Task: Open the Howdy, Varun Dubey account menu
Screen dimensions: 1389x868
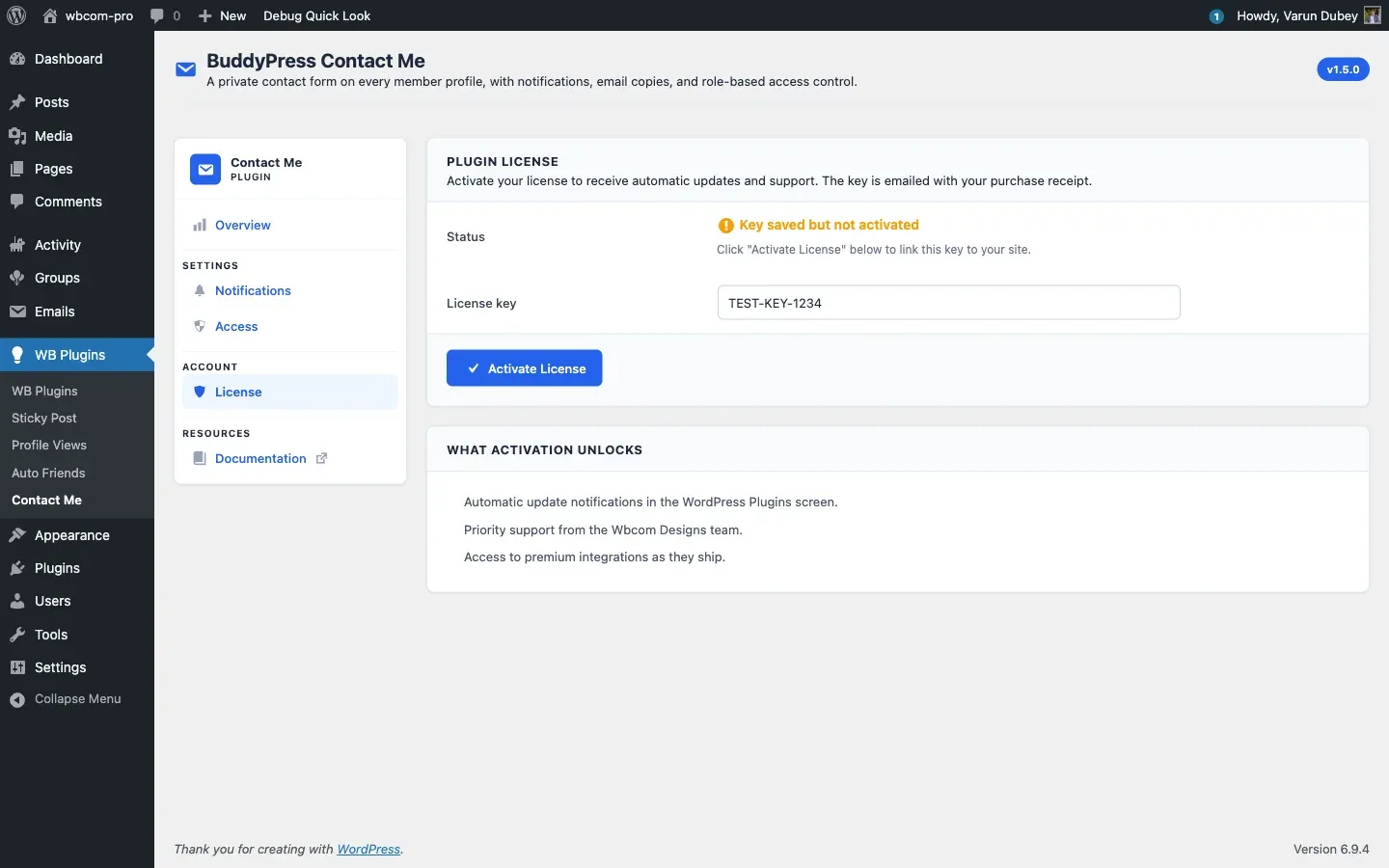Action: (x=1309, y=15)
